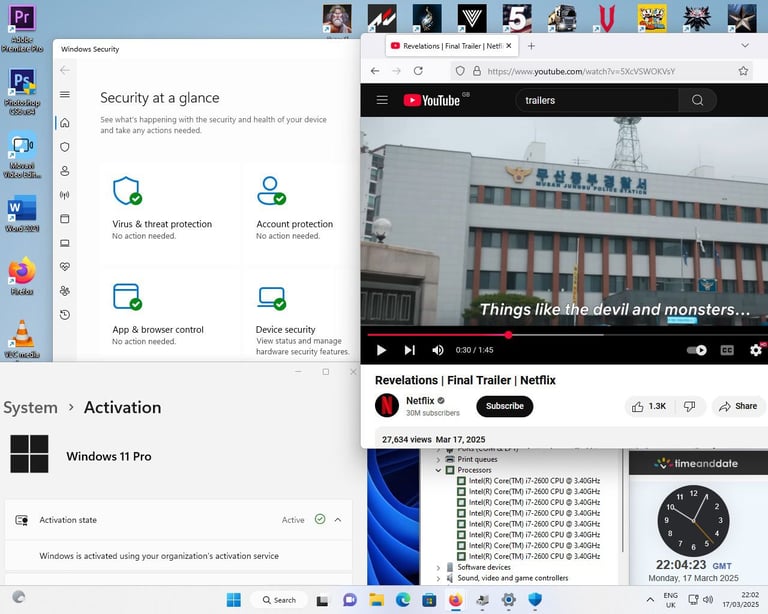768x614 pixels.
Task: Open Firefox list all tabs chevron
Action: (x=745, y=46)
